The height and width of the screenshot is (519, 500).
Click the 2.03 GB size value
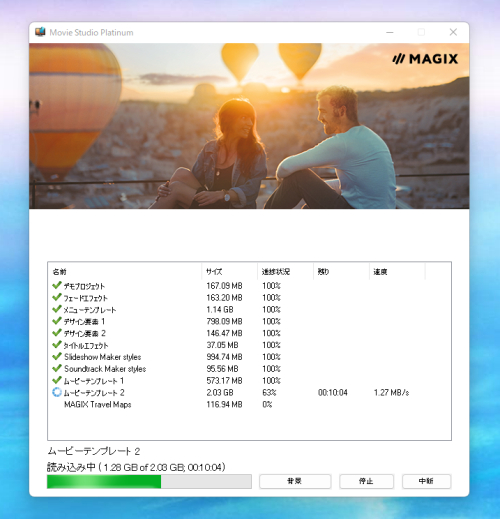[220, 393]
